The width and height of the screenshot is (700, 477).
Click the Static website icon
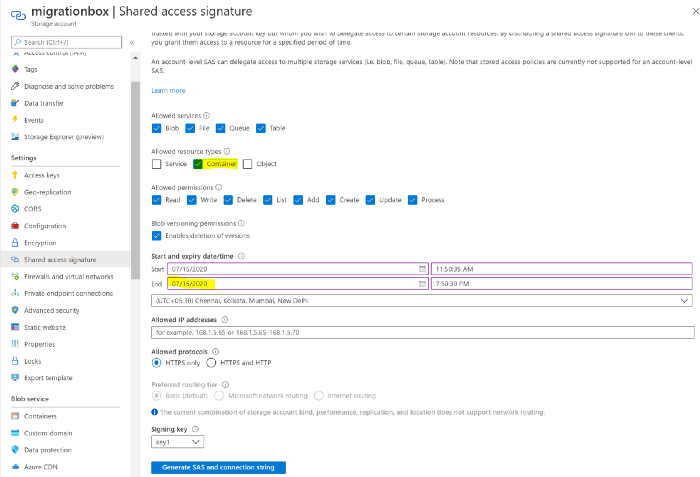tap(15, 327)
